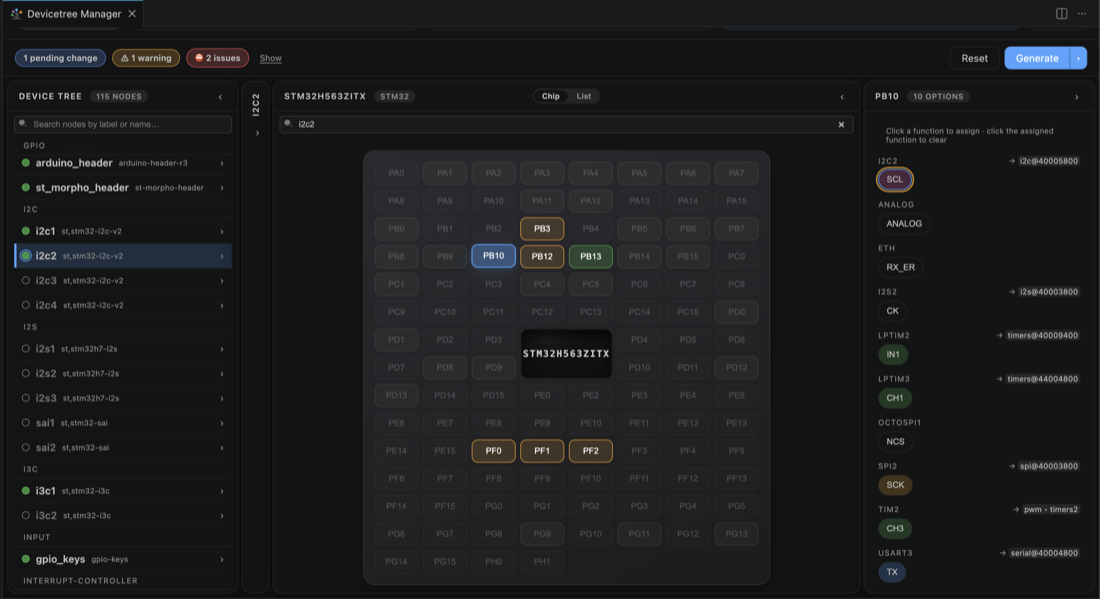The image size is (1100, 599).
Task: Enable the sai1 node status circle
Action: (x=26, y=423)
